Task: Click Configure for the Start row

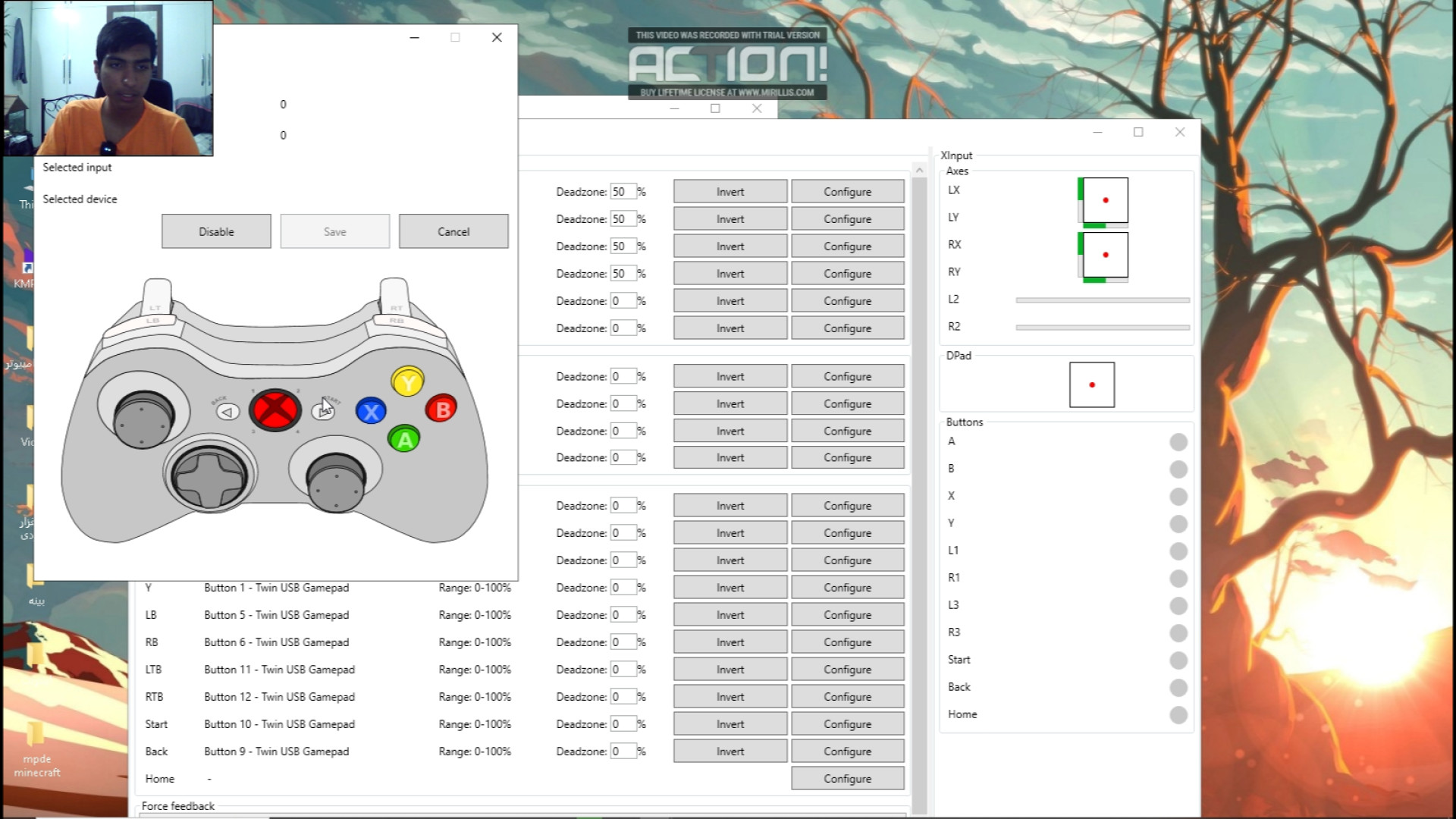Action: pyautogui.click(x=848, y=724)
